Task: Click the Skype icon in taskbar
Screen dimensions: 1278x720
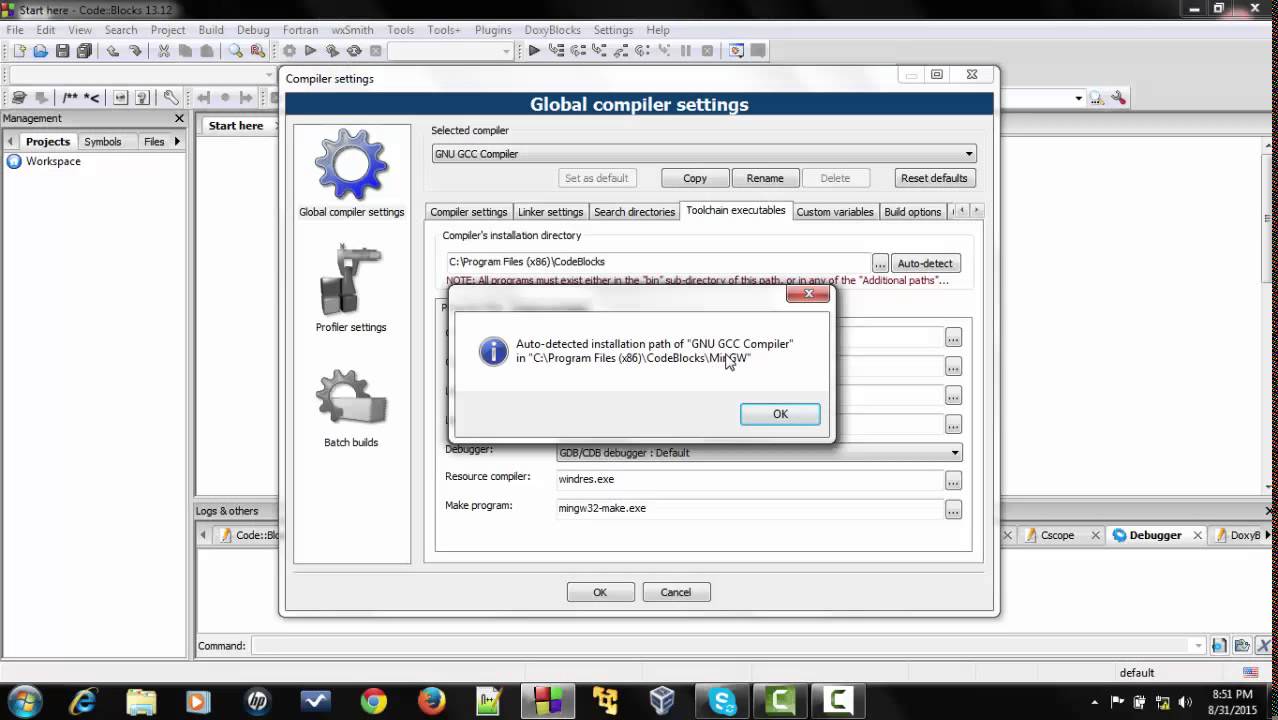Action: click(x=722, y=702)
